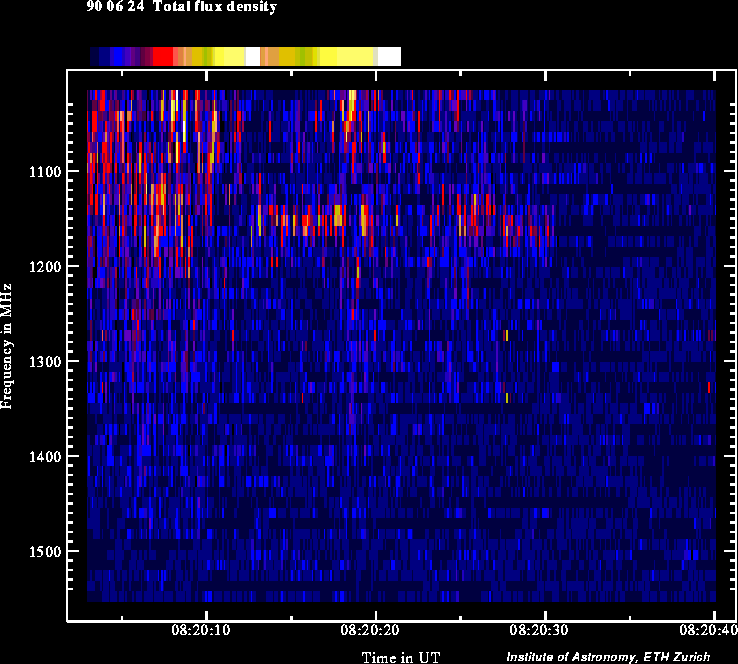The width and height of the screenshot is (738, 664).
Task: Click the 1300 frequency axis label
Action: [45, 361]
